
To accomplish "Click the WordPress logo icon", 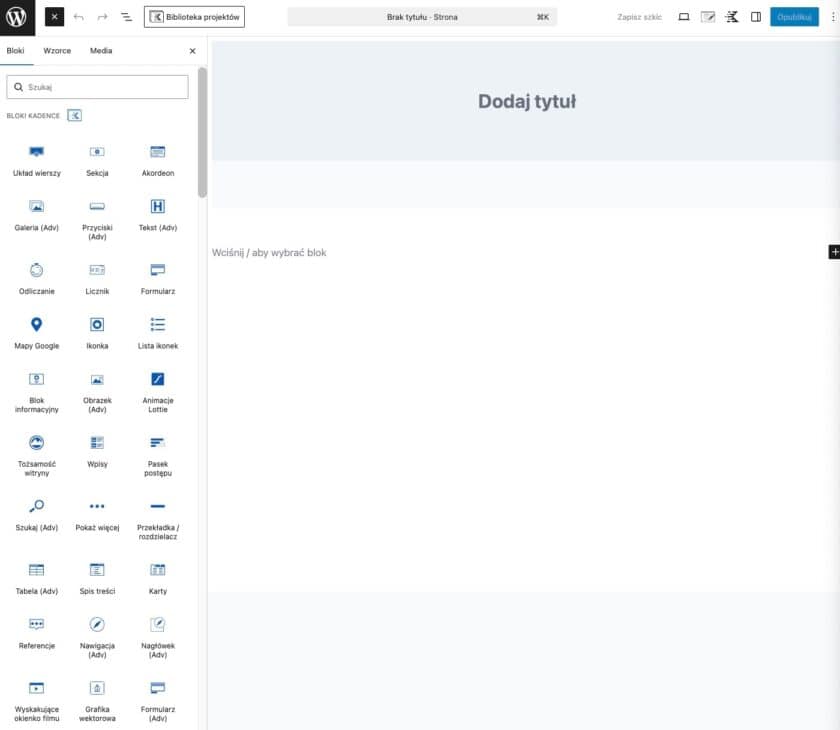I will (x=17, y=17).
